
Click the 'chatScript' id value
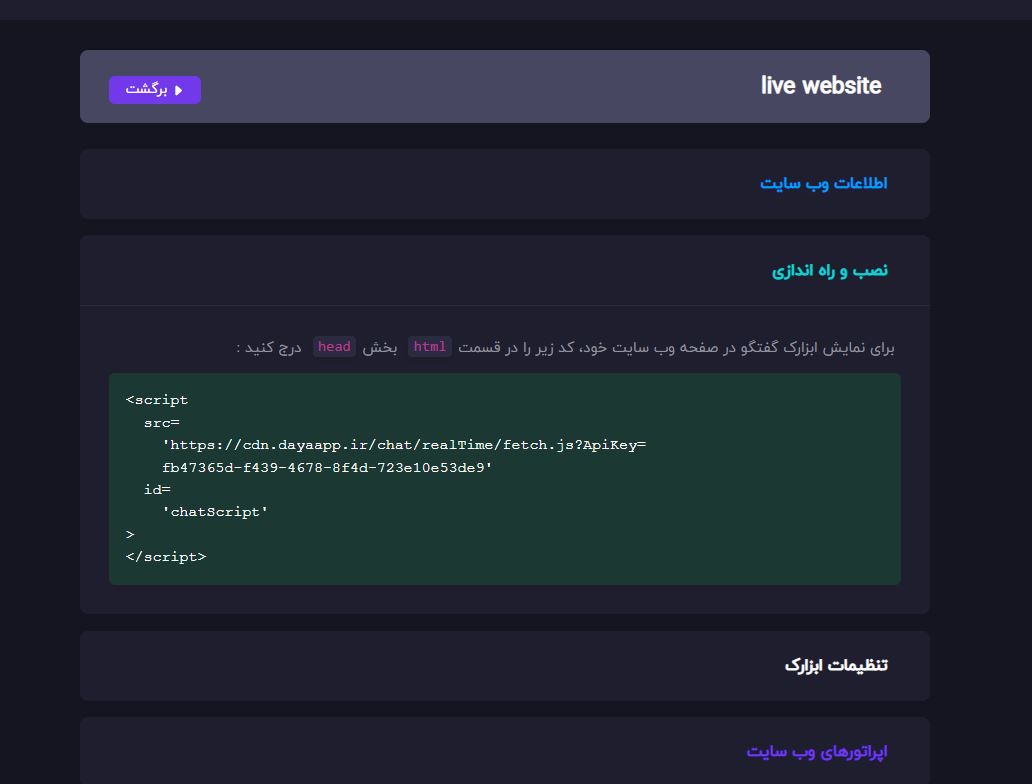point(215,512)
